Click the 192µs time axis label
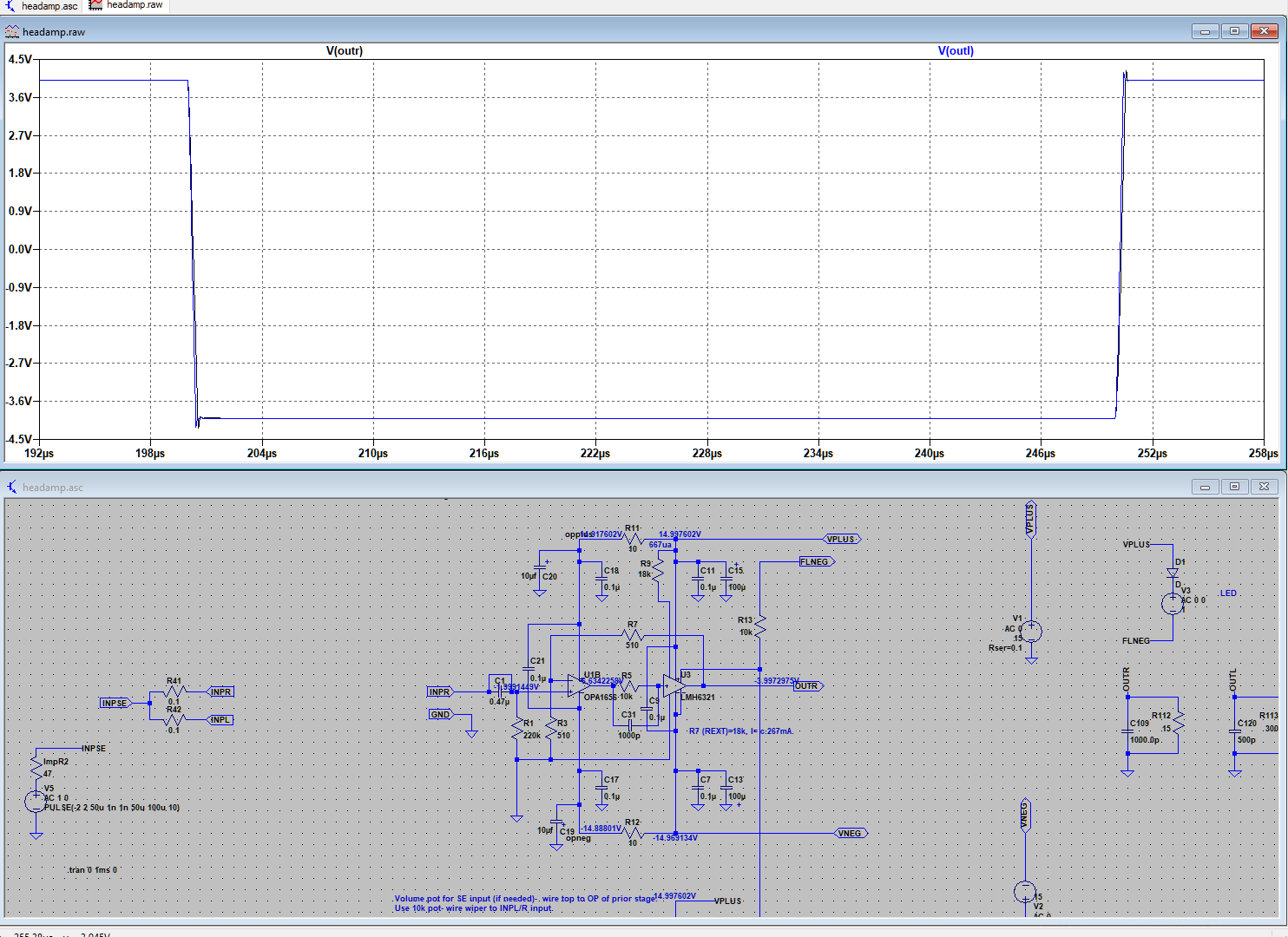This screenshot has height=937, width=1288. (x=39, y=453)
